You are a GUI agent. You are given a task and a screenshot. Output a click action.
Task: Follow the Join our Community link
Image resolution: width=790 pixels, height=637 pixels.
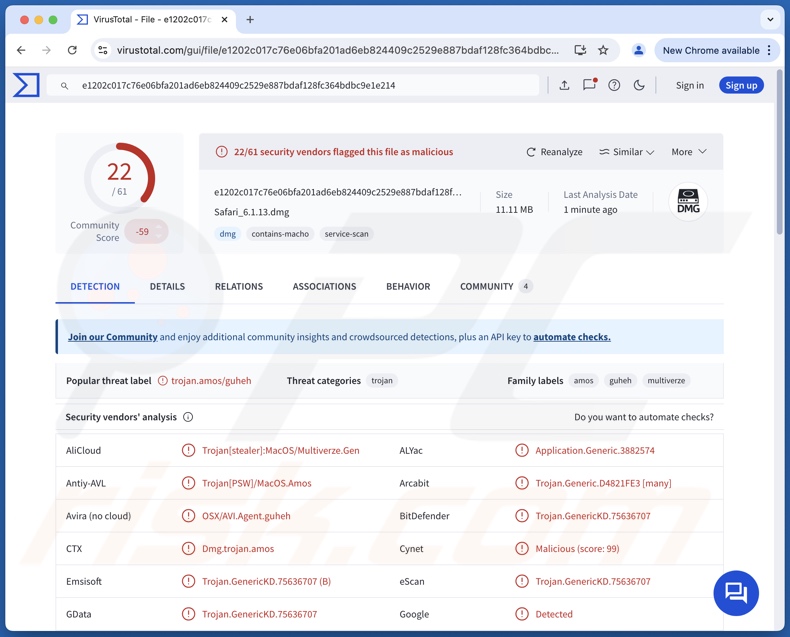(113, 337)
